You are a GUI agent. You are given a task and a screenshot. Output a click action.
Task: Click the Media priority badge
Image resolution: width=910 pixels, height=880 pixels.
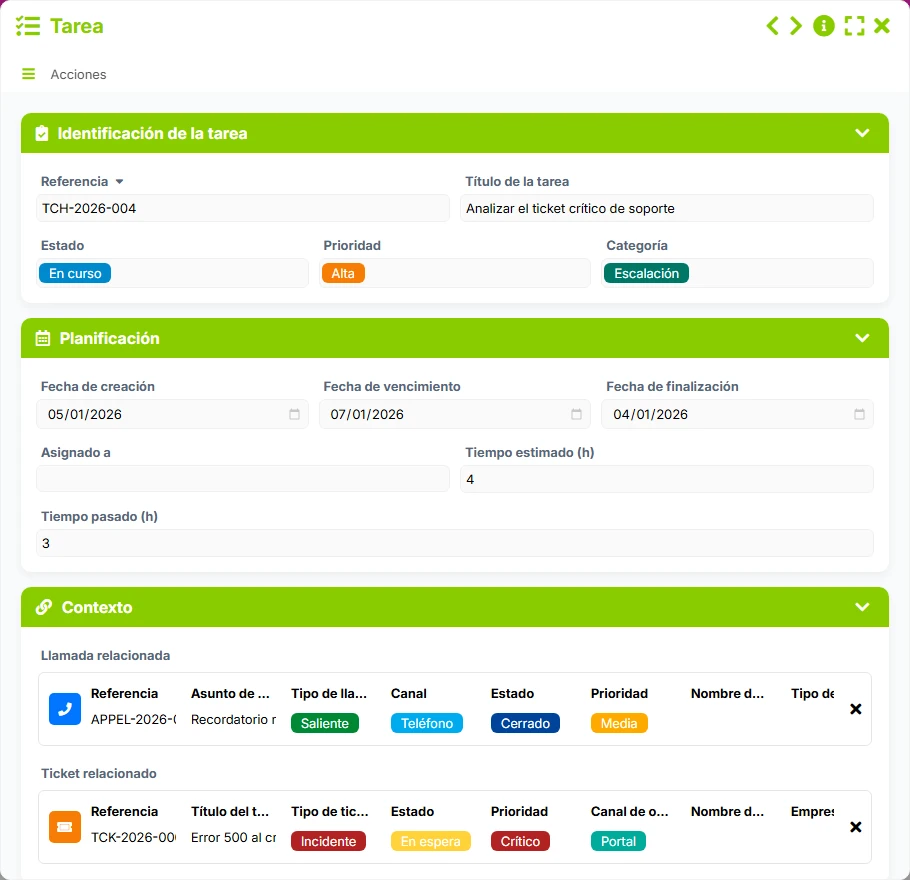619,723
